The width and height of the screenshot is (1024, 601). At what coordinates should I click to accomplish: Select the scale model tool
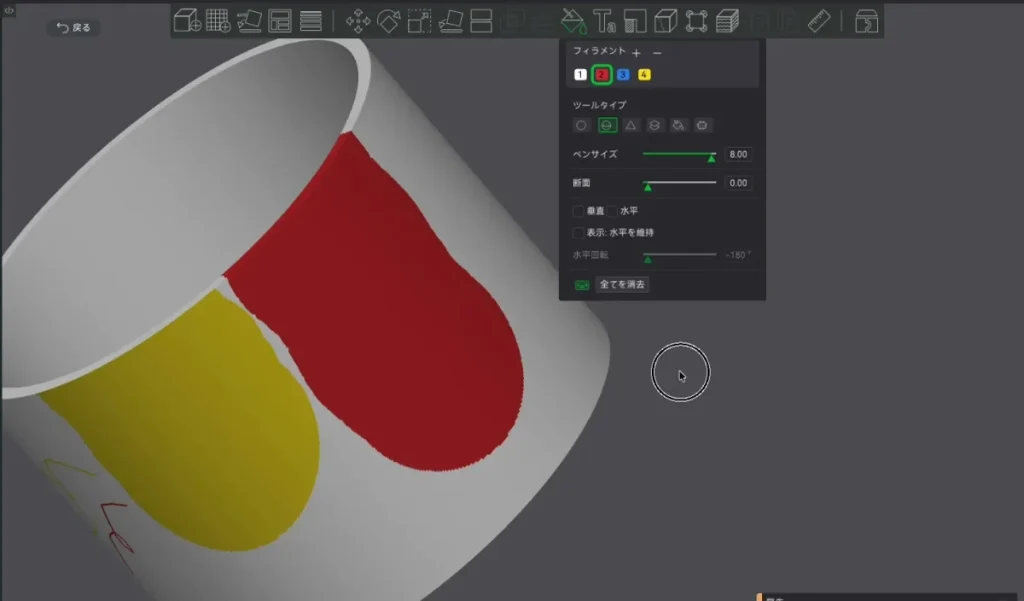tap(419, 21)
